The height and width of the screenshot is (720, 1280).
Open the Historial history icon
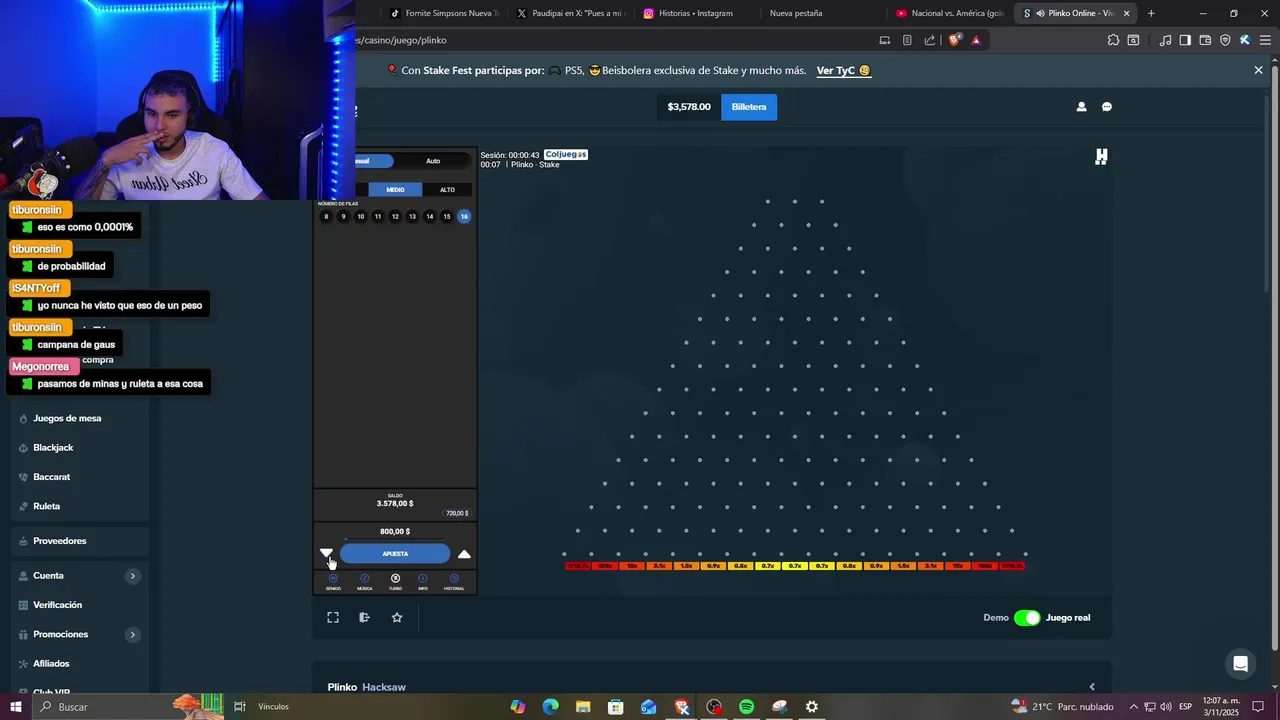click(454, 579)
